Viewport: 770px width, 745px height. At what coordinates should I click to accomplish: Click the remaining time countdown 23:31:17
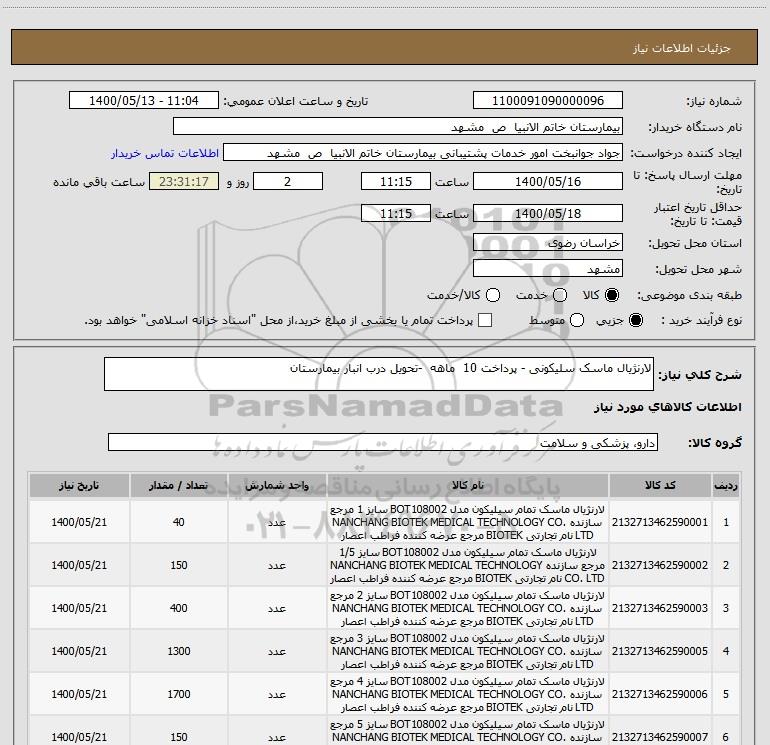tap(184, 181)
